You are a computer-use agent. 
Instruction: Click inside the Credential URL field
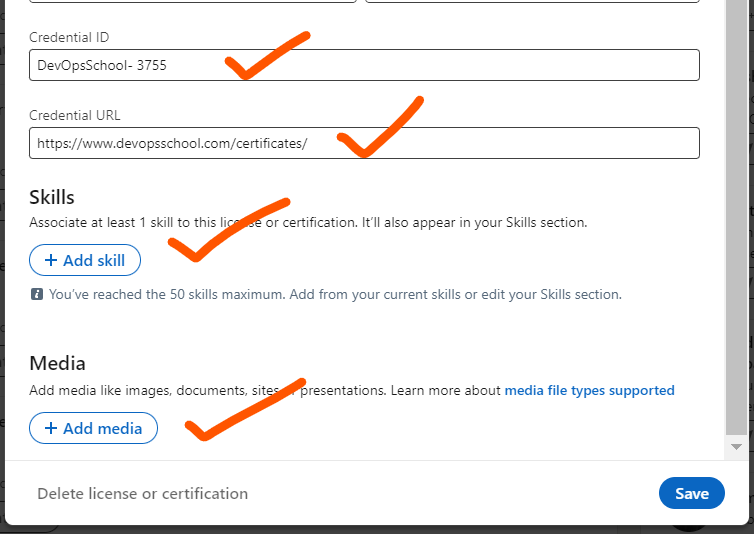click(364, 143)
